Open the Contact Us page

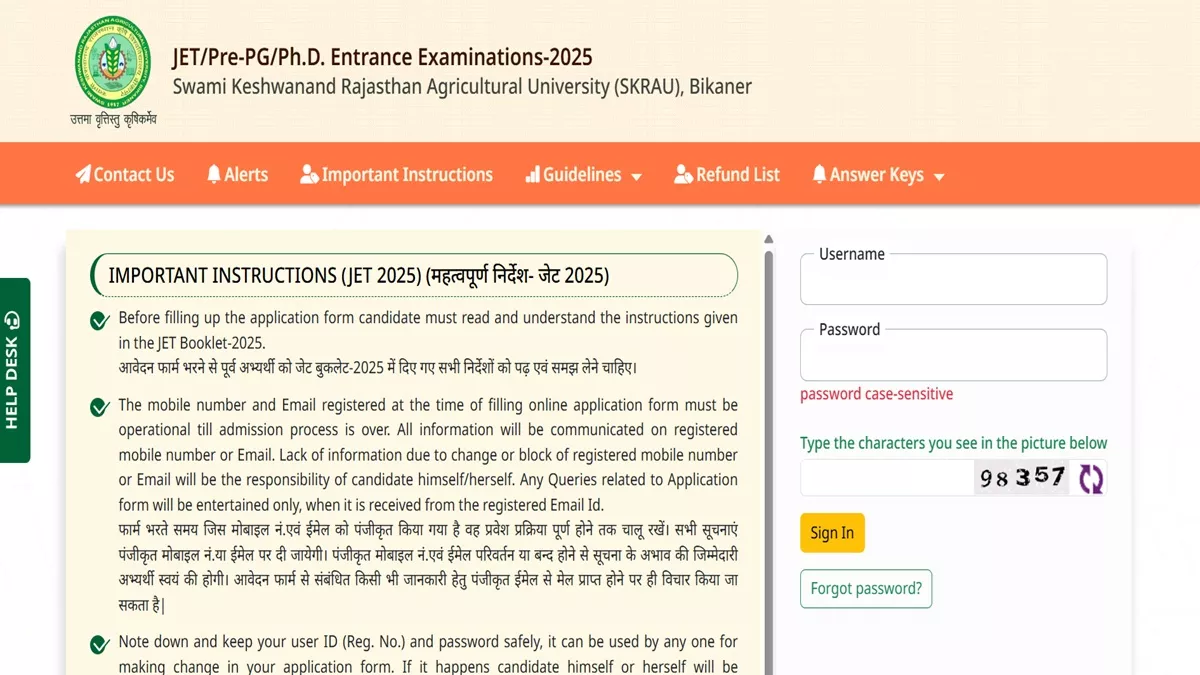pyautogui.click(x=125, y=174)
